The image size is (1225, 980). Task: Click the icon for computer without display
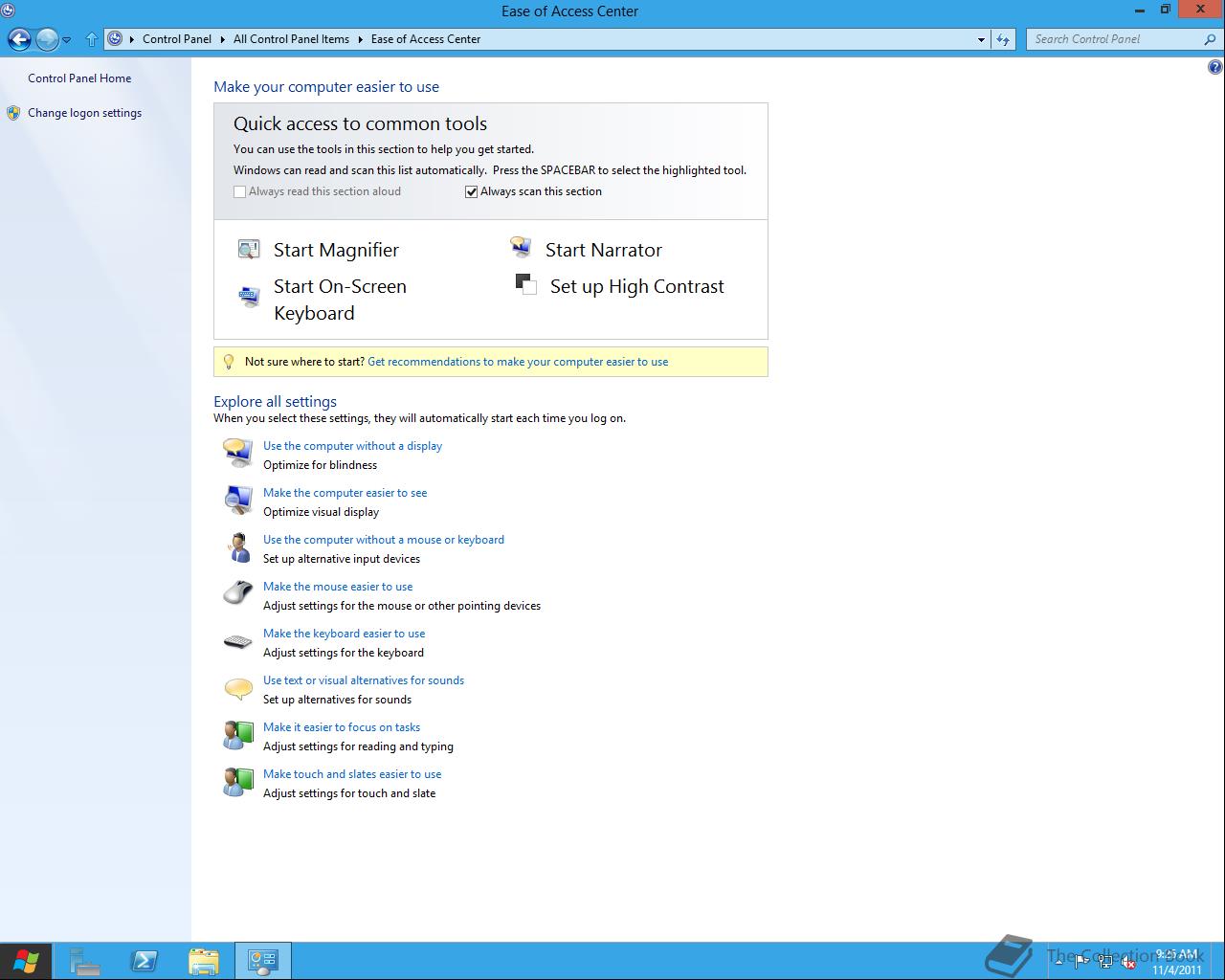237,452
